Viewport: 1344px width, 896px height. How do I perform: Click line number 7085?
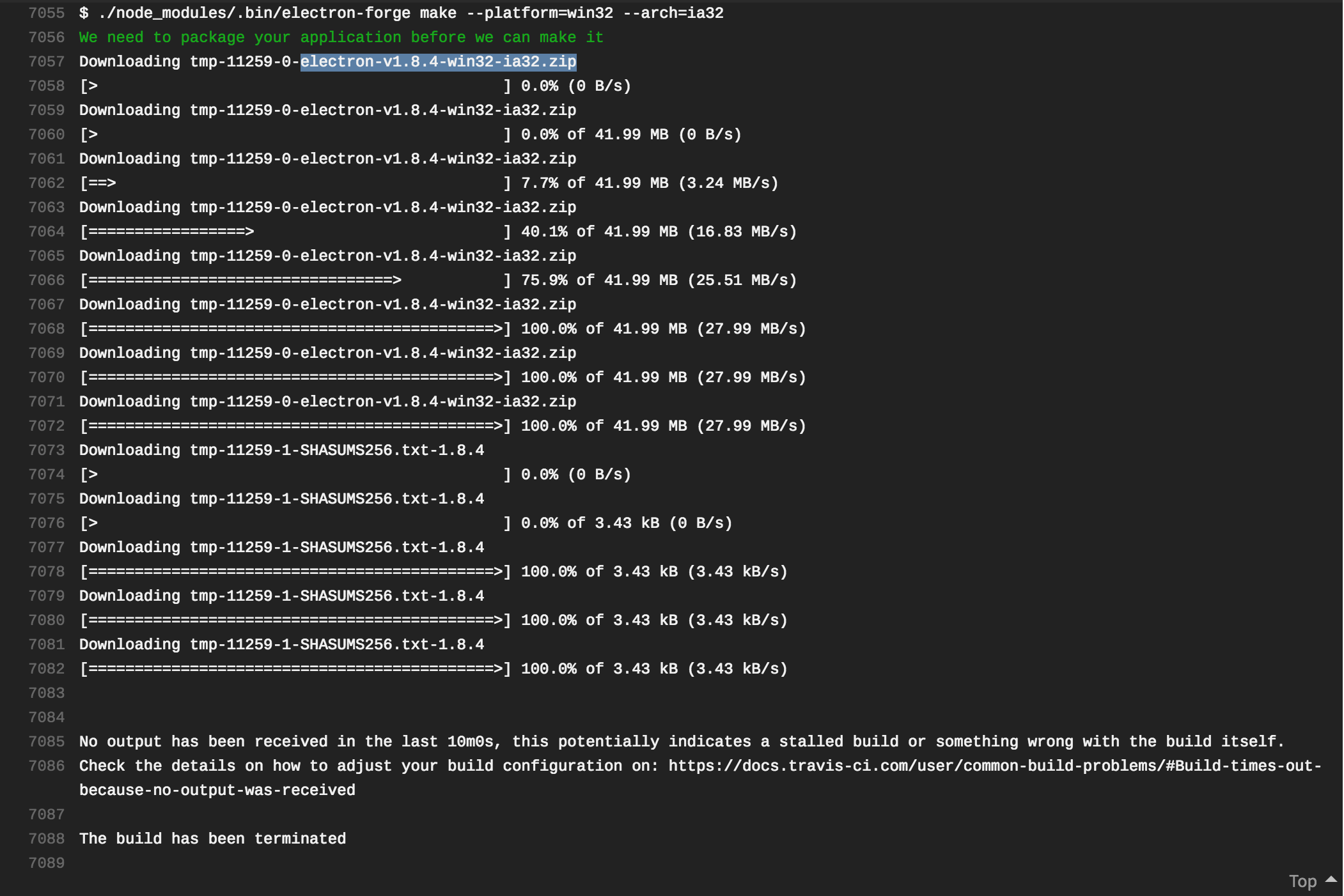pyautogui.click(x=47, y=741)
